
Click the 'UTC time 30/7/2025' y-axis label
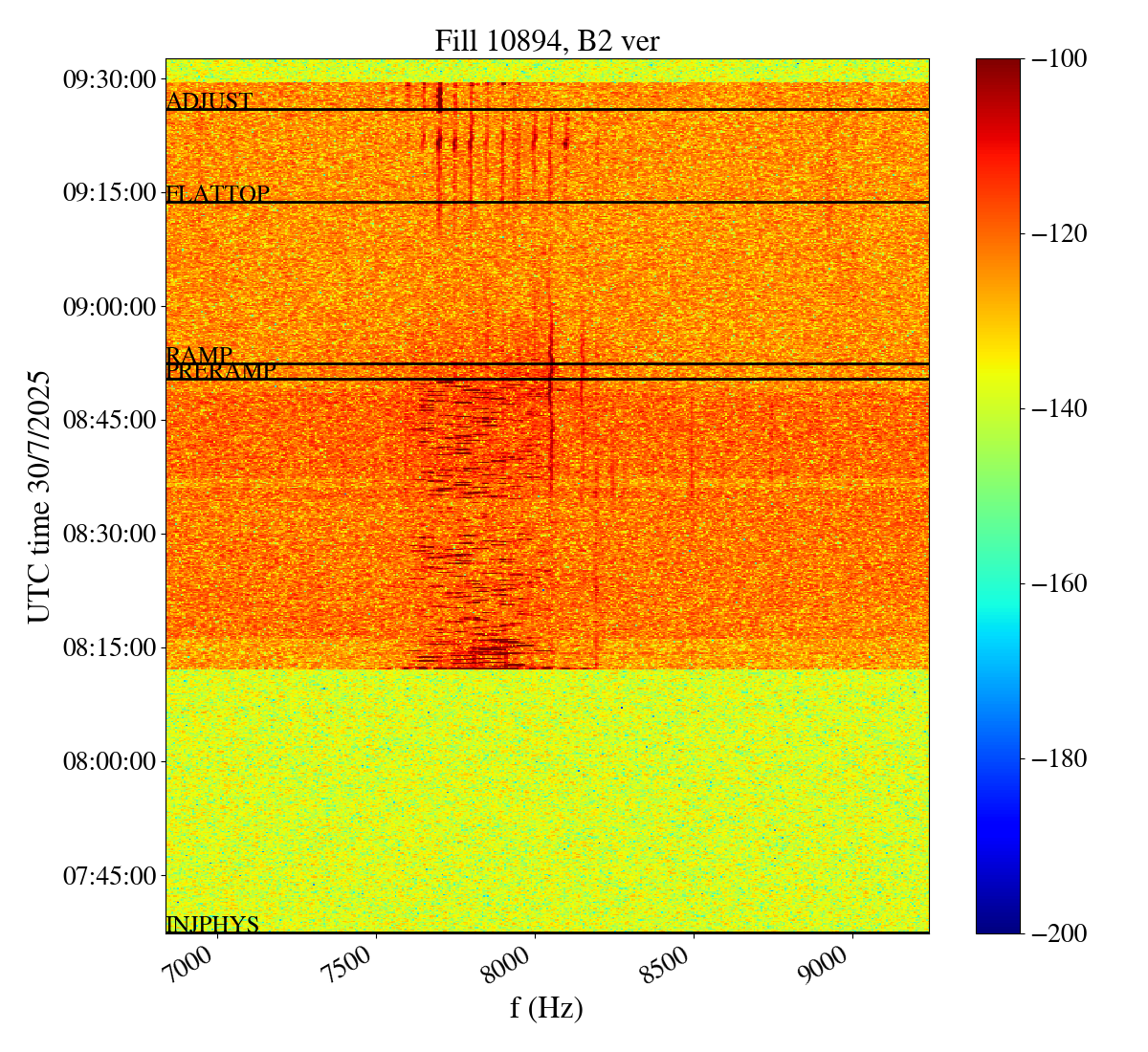point(39,496)
